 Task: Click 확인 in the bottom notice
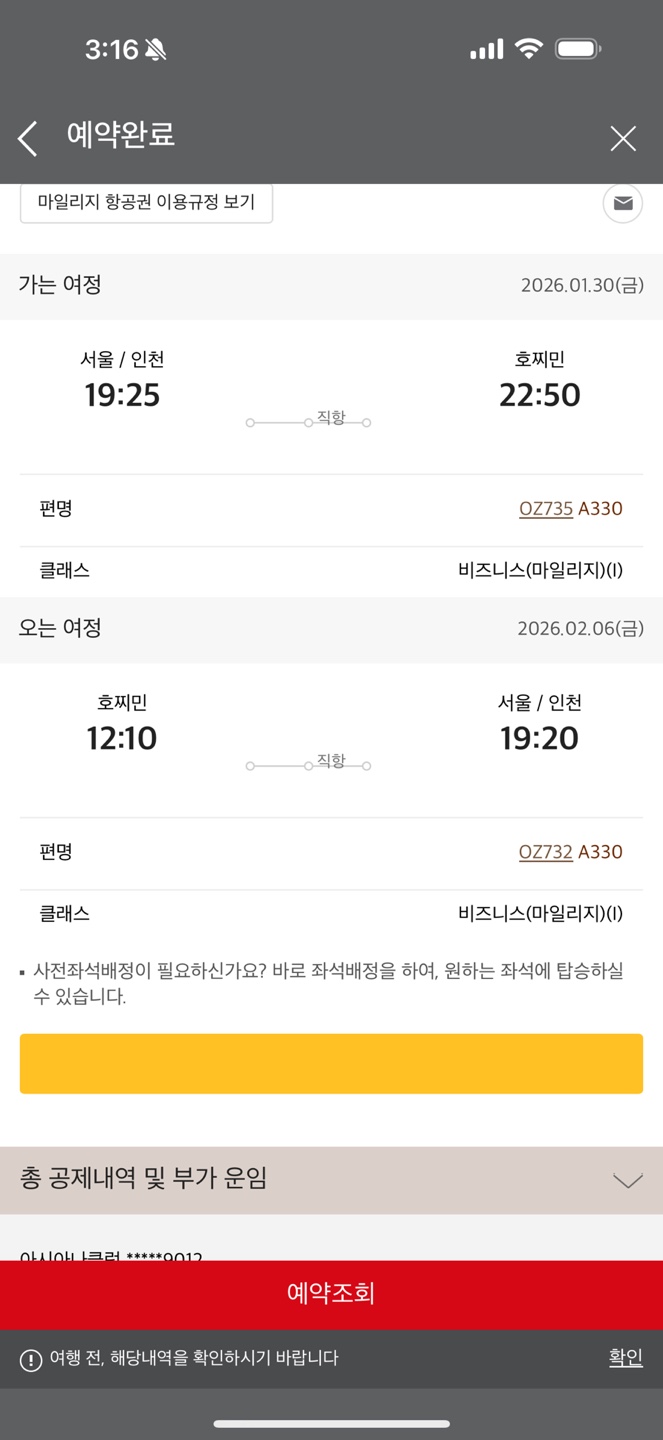[625, 1357]
